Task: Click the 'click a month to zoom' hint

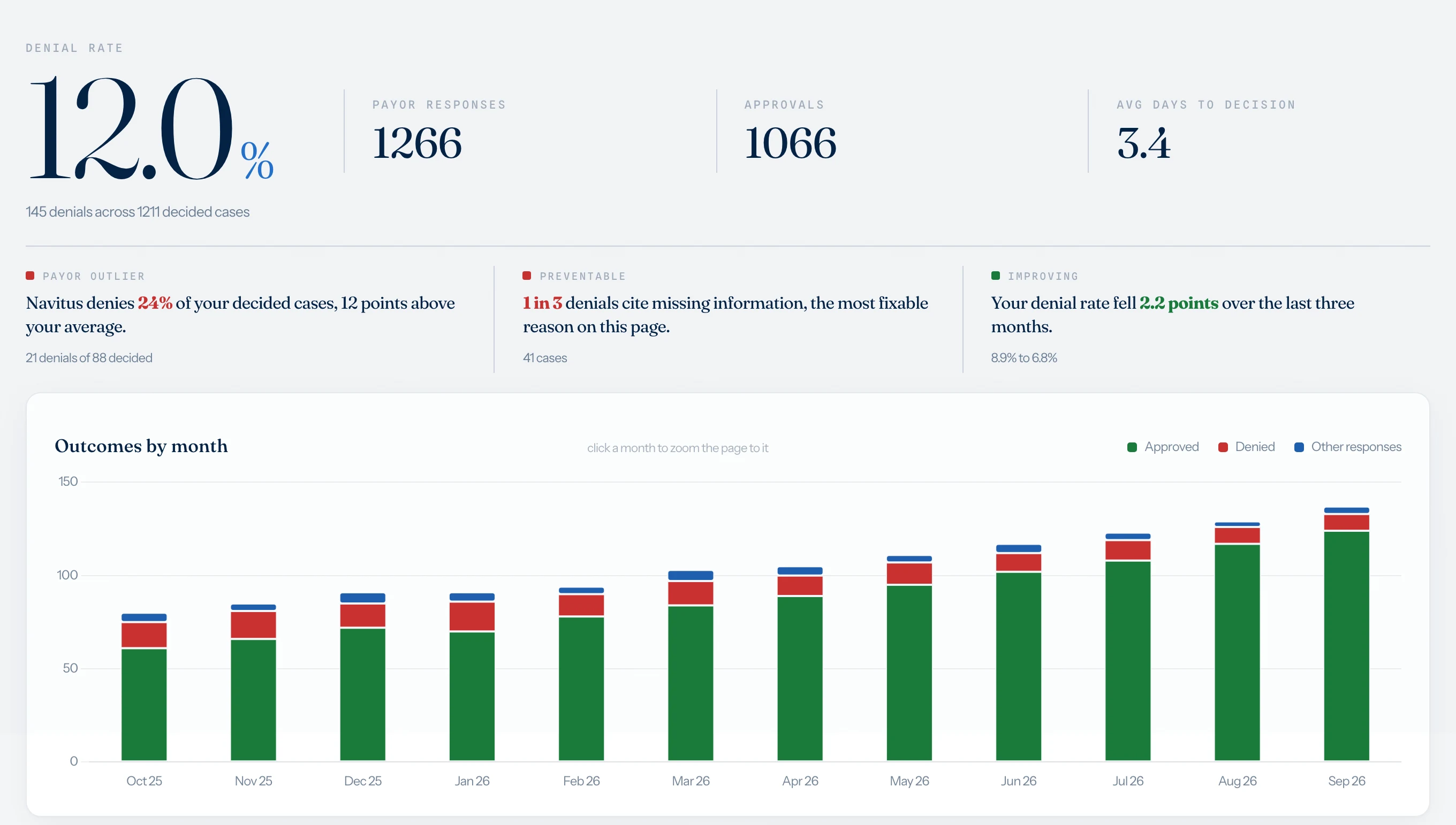Action: click(x=678, y=448)
